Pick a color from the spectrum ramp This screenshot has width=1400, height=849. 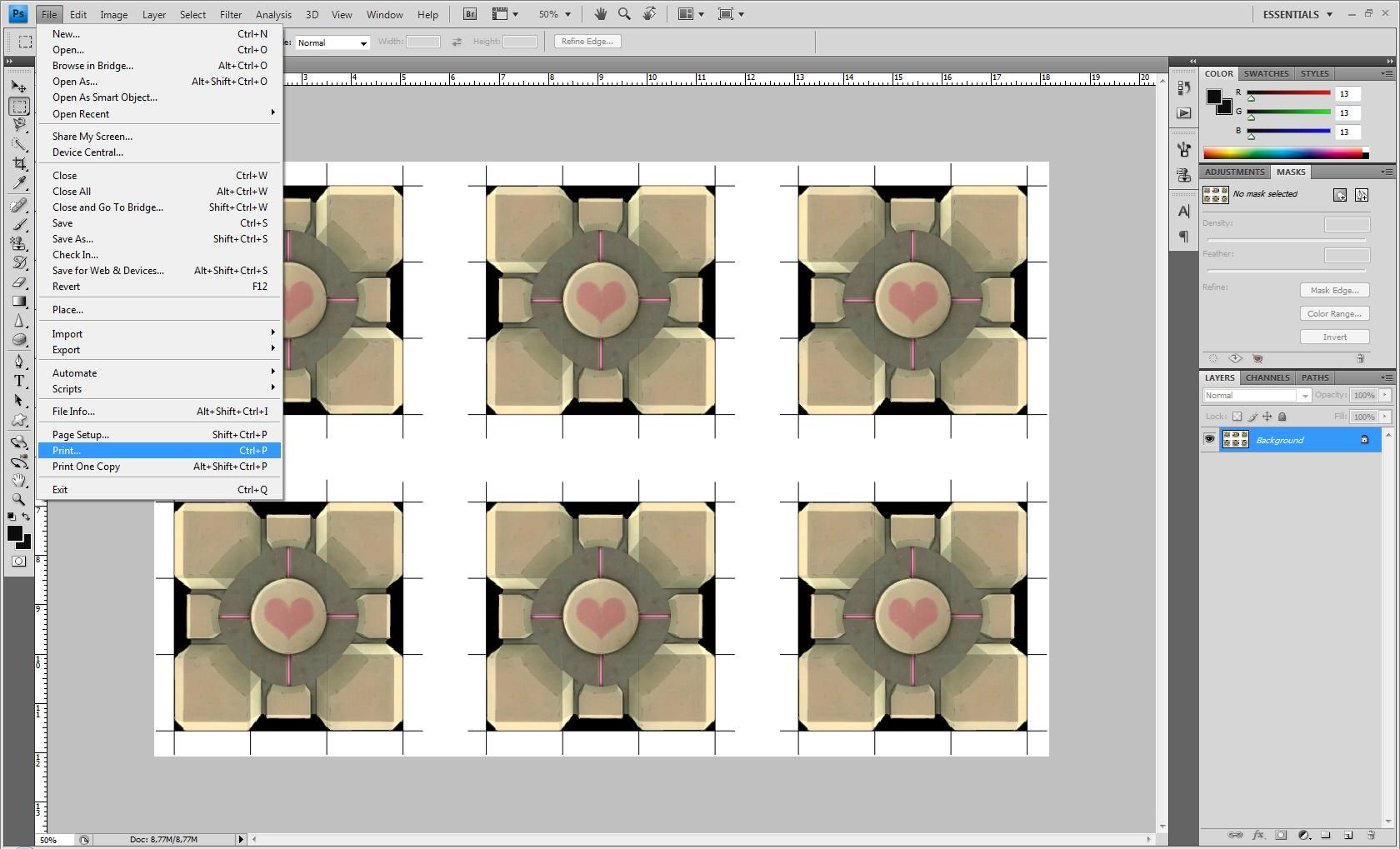coord(1286,153)
